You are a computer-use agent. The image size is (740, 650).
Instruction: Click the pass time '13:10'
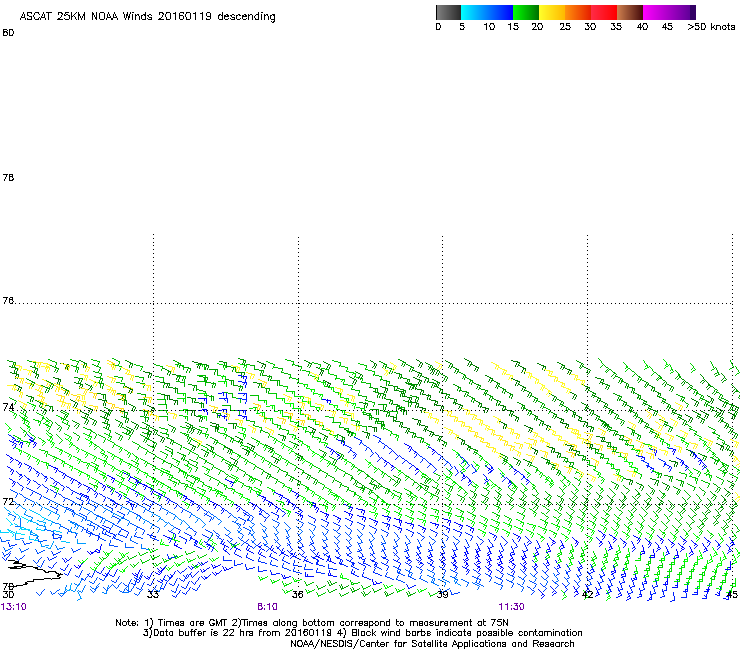(14, 607)
